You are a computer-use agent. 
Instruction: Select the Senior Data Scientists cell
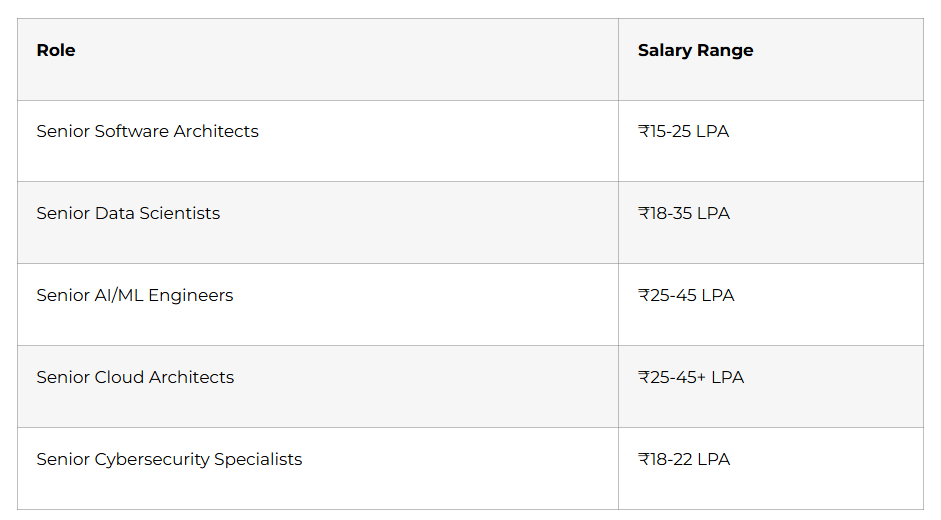click(128, 213)
